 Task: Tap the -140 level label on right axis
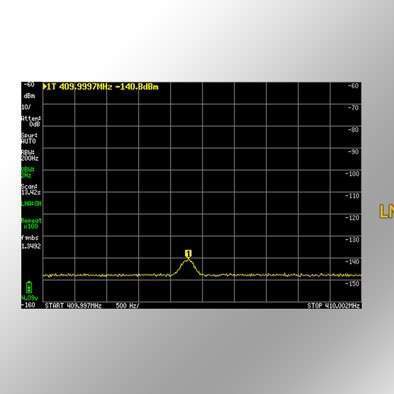tap(352, 261)
